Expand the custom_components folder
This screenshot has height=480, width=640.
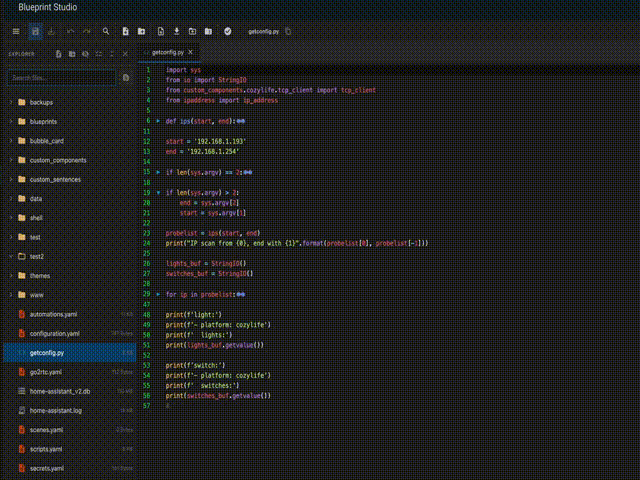[x=10, y=160]
